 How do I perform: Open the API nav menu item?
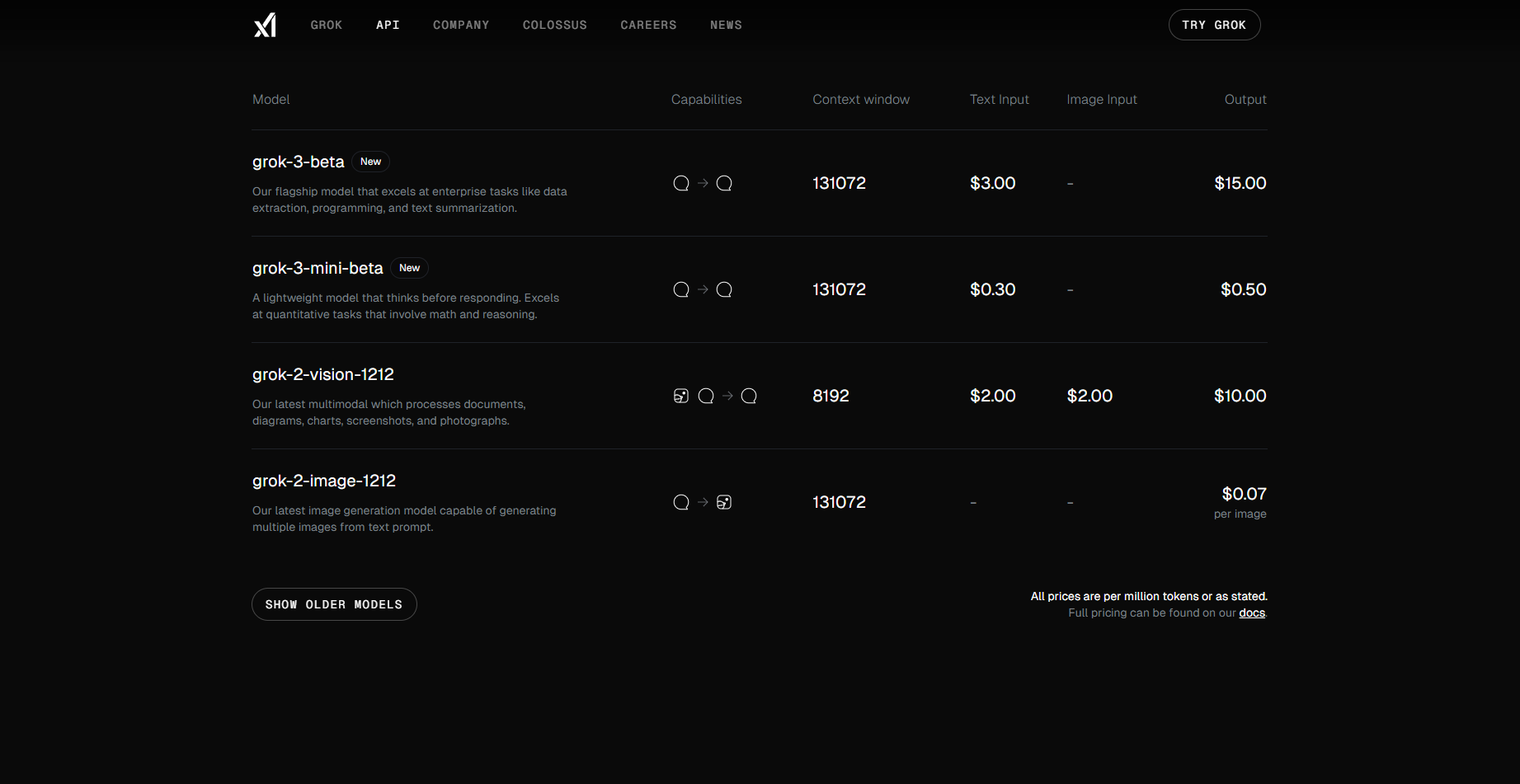(x=388, y=26)
